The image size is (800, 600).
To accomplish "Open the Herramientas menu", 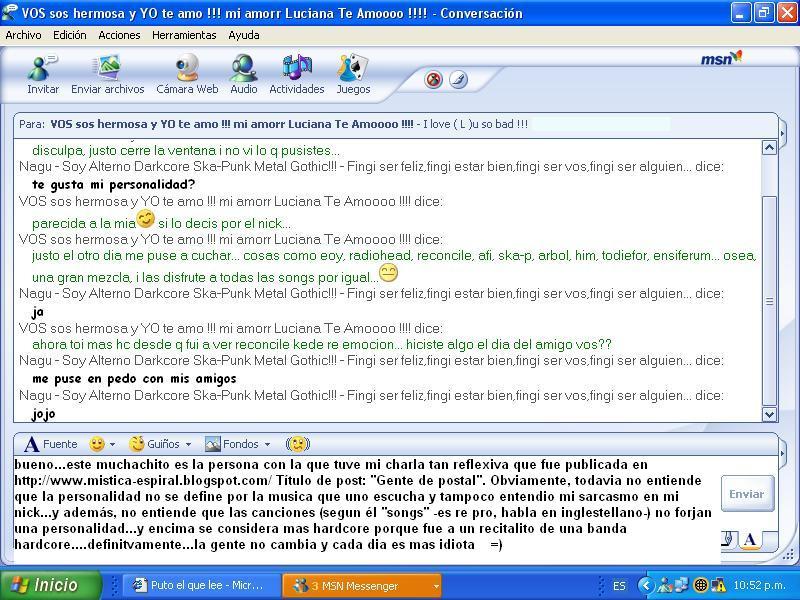I will (x=184, y=35).
